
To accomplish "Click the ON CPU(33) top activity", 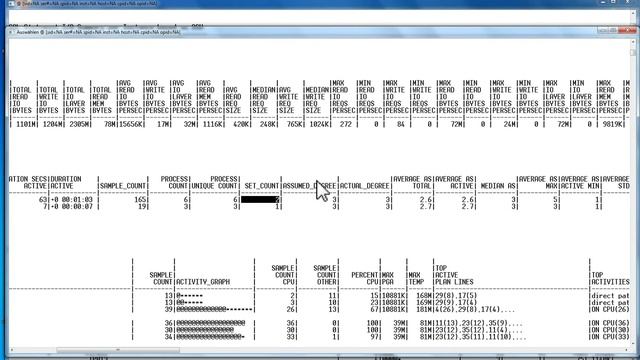I will tap(610, 337).
